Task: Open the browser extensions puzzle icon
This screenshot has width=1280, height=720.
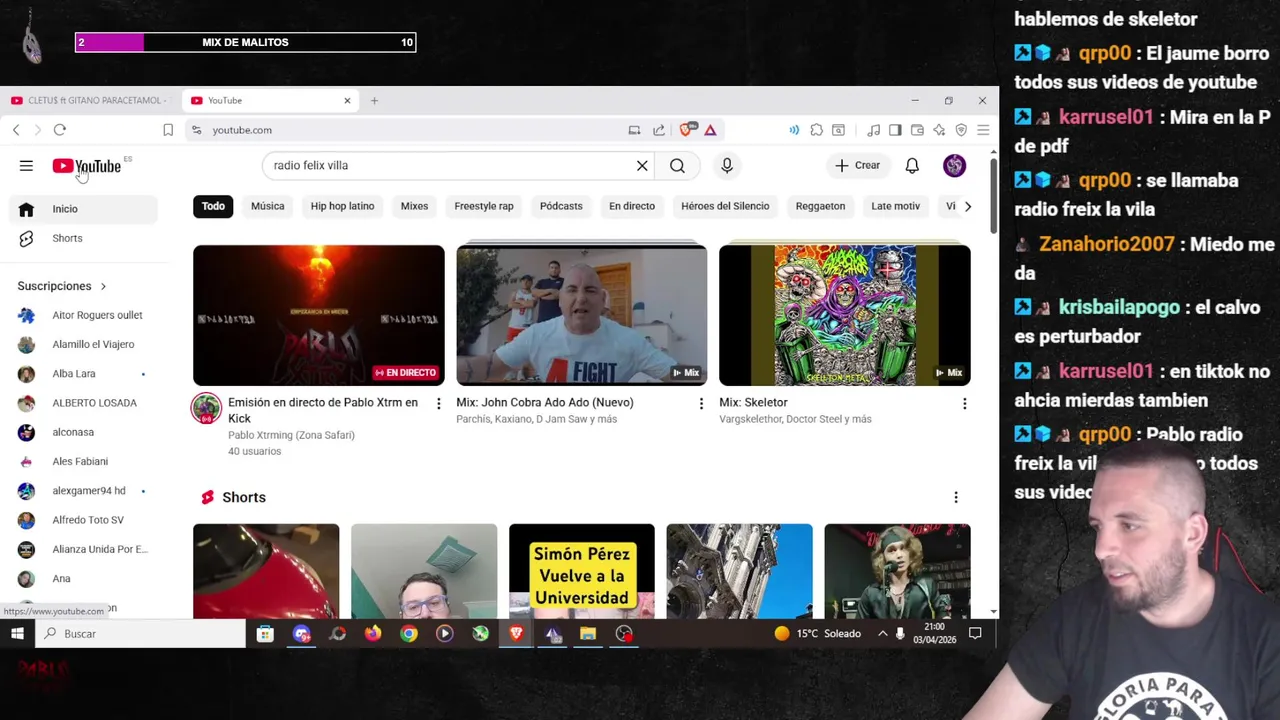Action: 817,130
